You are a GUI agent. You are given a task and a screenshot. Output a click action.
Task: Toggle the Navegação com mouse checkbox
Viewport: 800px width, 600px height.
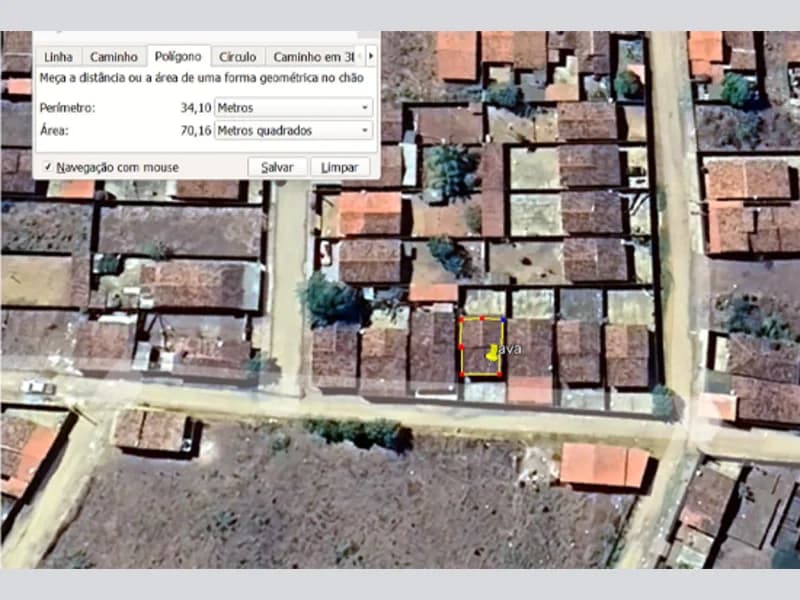(48, 167)
